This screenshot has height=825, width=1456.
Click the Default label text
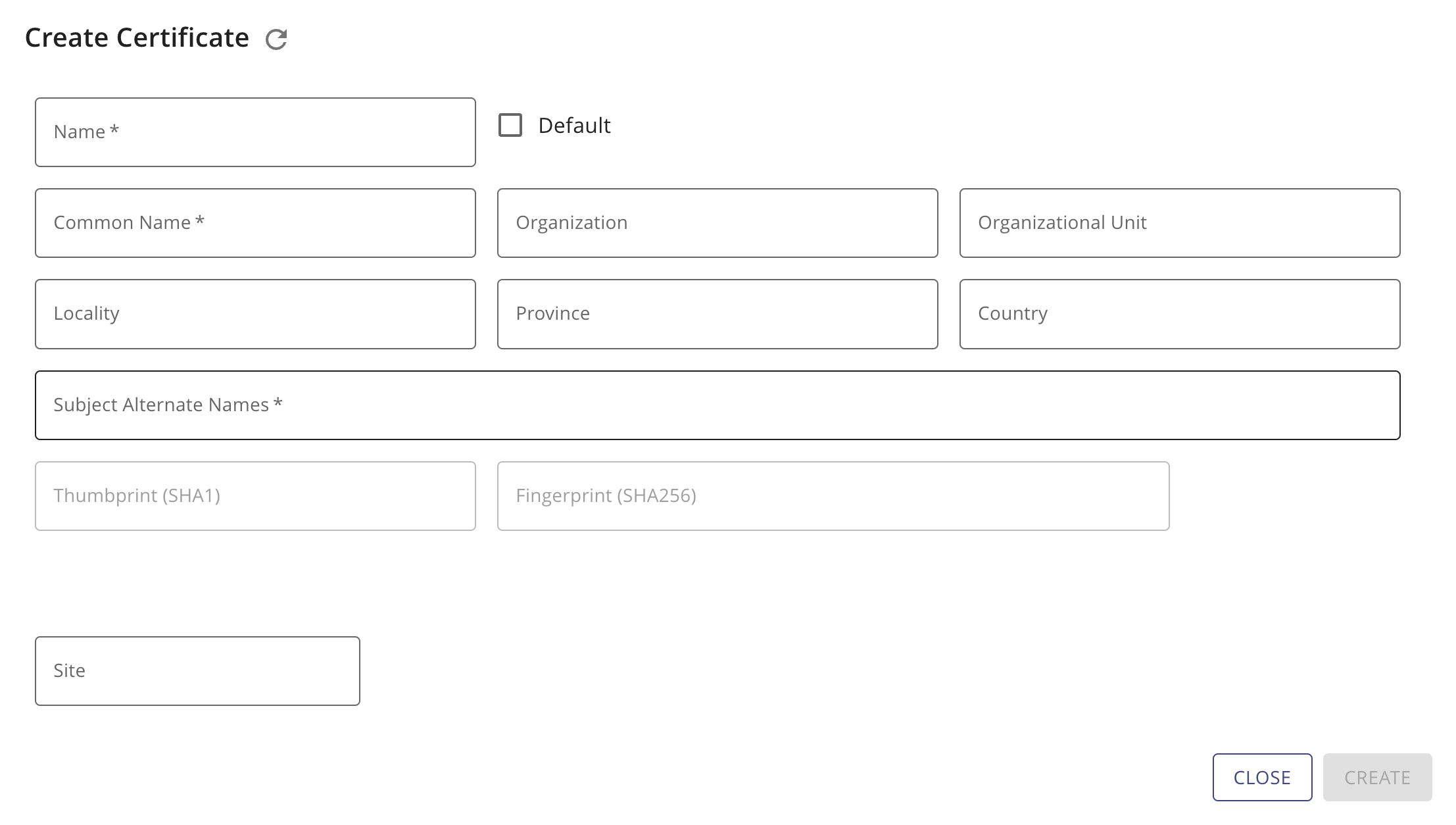[573, 124]
